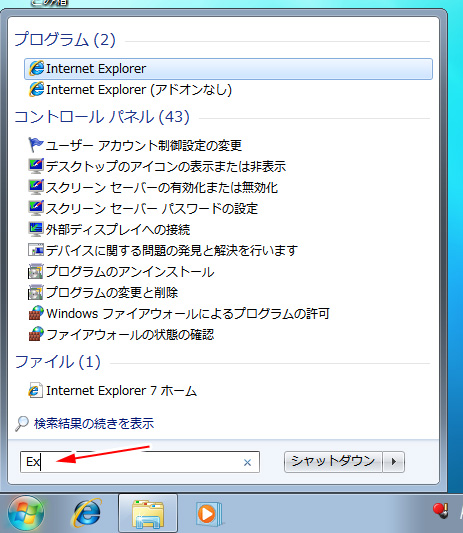
Task: Click the シャットダウン button
Action: (333, 462)
